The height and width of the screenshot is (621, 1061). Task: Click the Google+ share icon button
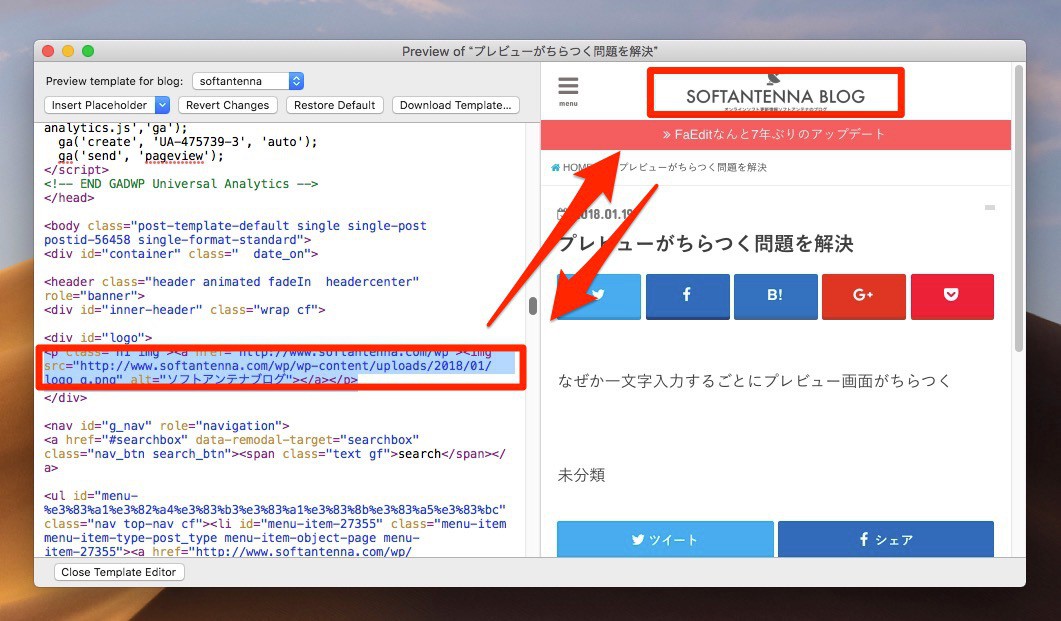coord(863,296)
